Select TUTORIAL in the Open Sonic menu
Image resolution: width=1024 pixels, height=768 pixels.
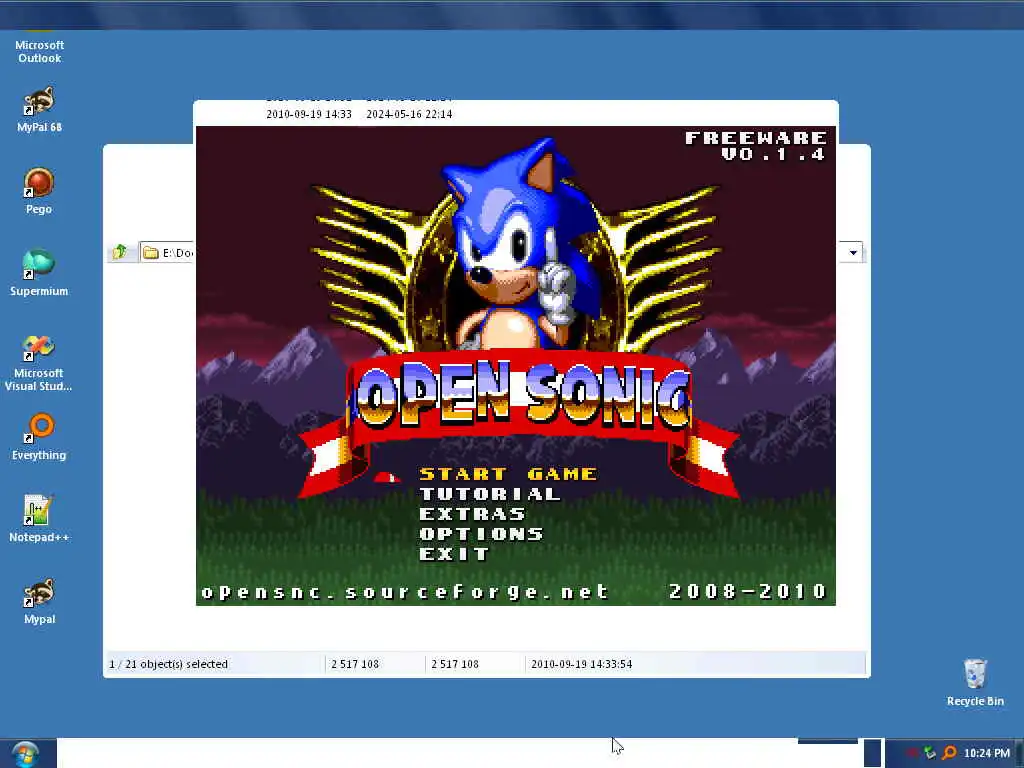[x=490, y=494]
